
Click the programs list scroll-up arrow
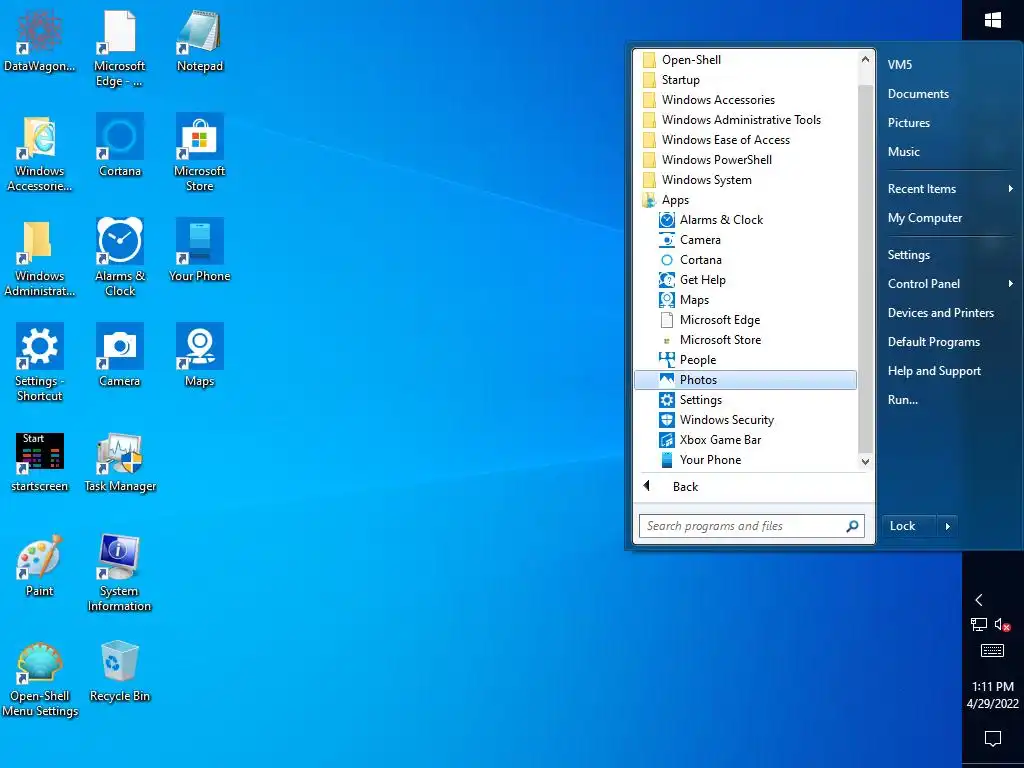pyautogui.click(x=865, y=59)
